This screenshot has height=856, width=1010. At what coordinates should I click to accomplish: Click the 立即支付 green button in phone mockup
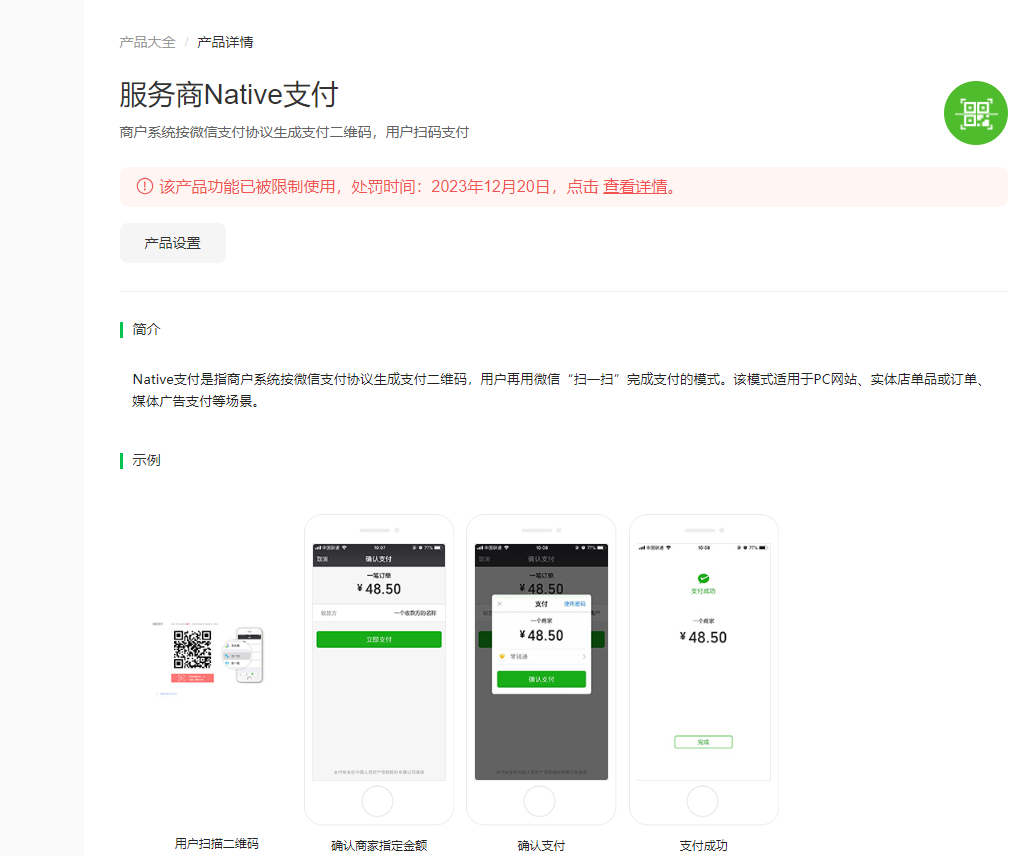(x=379, y=640)
